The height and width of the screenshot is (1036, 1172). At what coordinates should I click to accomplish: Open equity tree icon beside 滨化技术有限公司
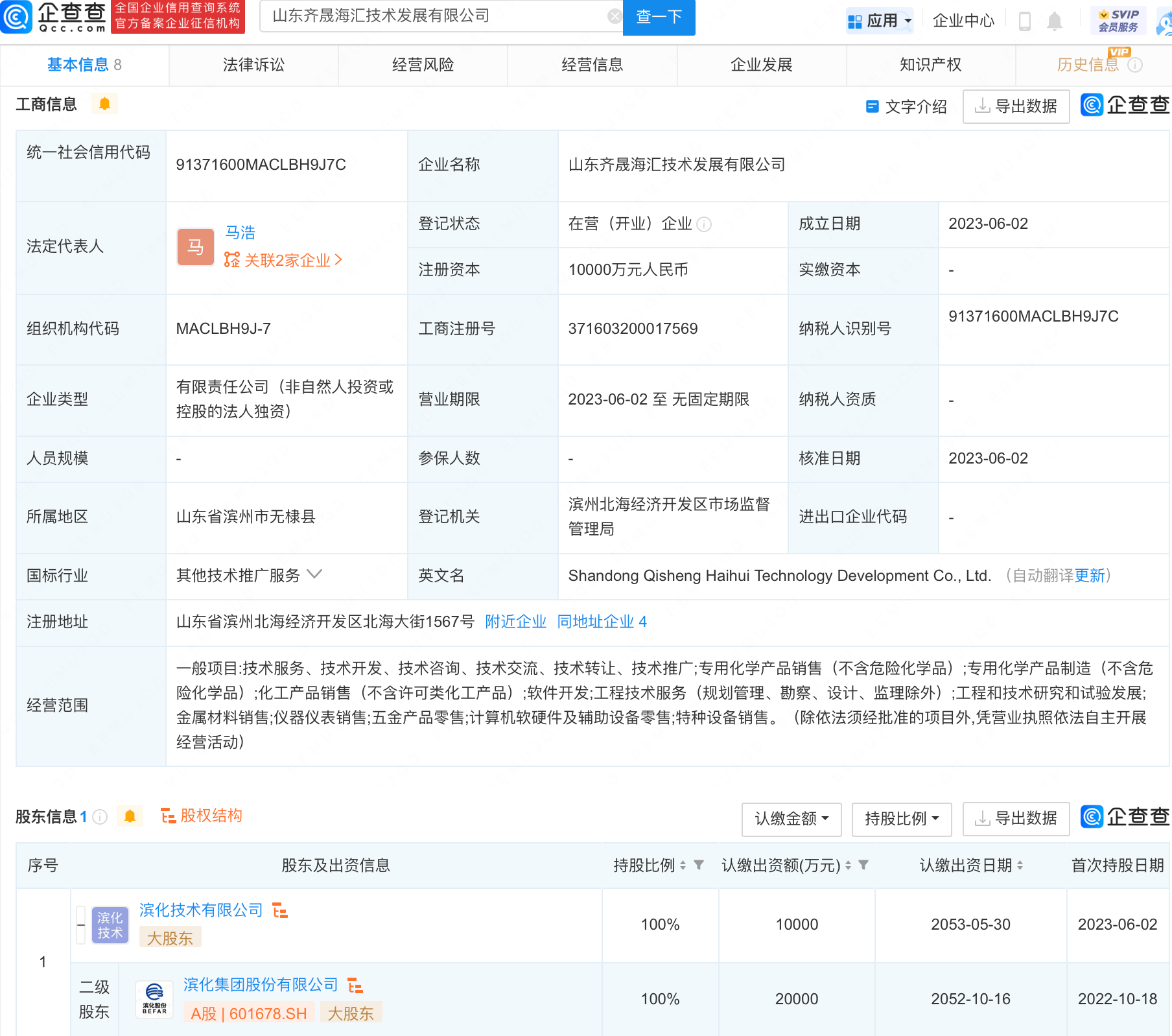(280, 910)
